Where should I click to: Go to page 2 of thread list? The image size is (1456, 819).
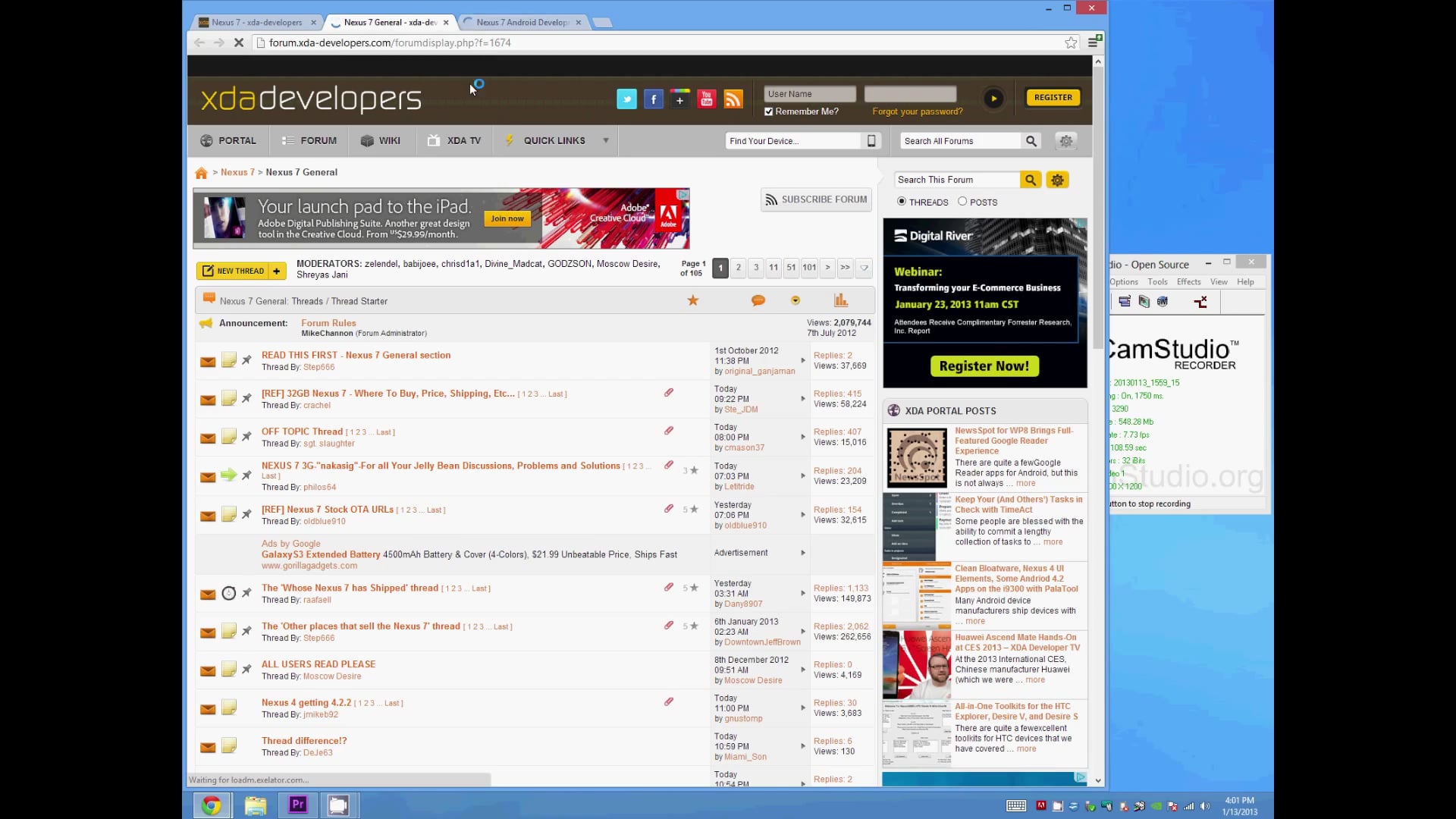(738, 267)
